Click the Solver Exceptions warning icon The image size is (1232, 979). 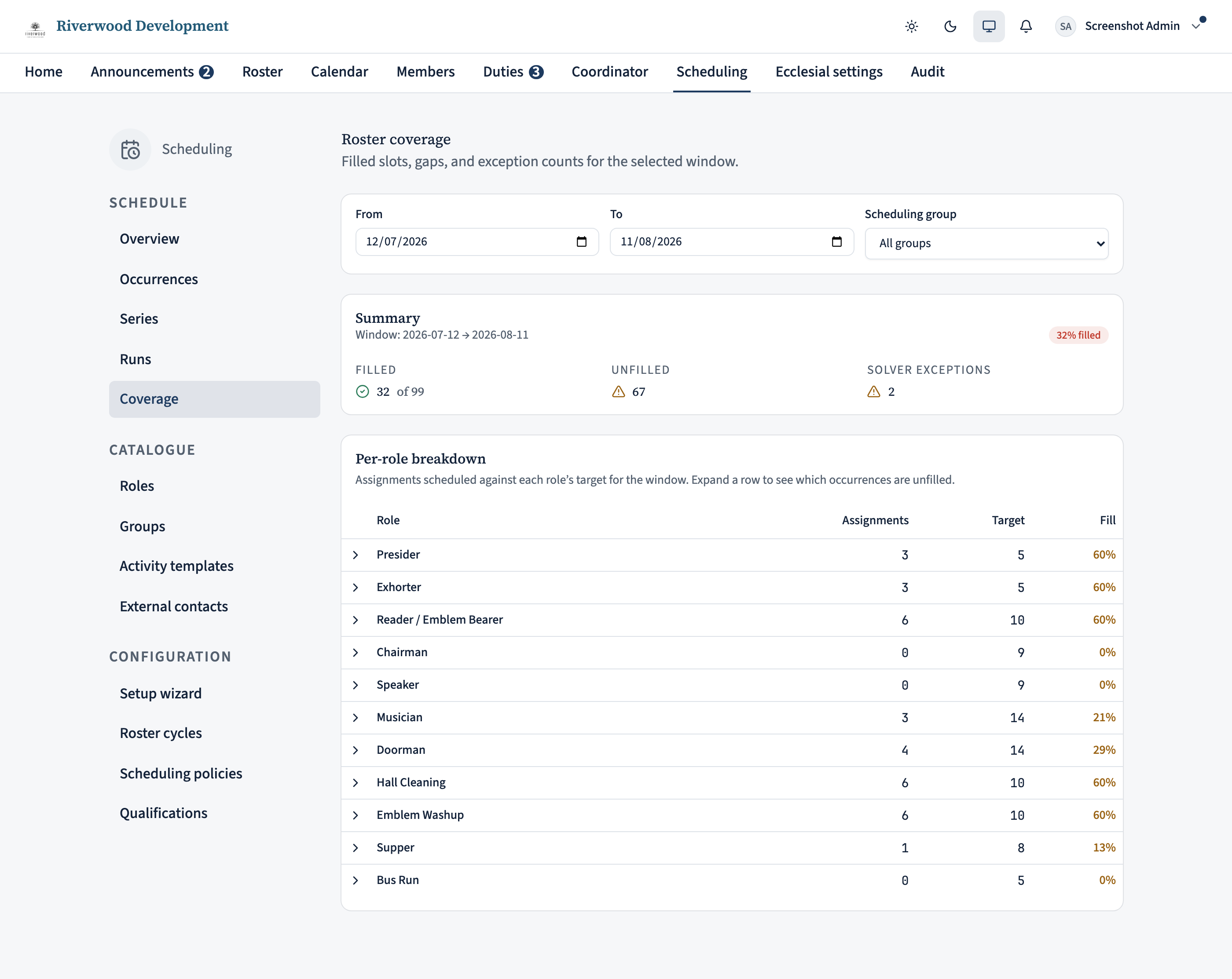(x=874, y=392)
